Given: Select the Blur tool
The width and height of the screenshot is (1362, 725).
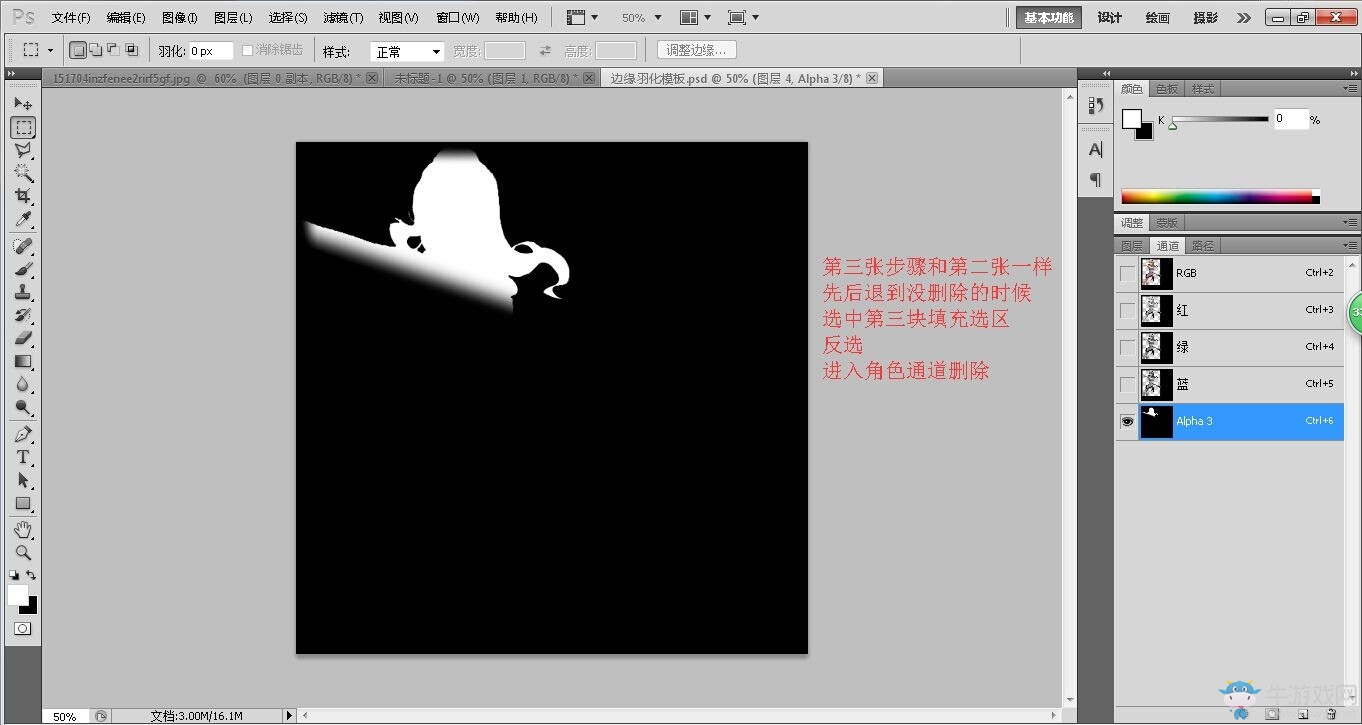Looking at the screenshot, I should pyautogui.click(x=23, y=384).
